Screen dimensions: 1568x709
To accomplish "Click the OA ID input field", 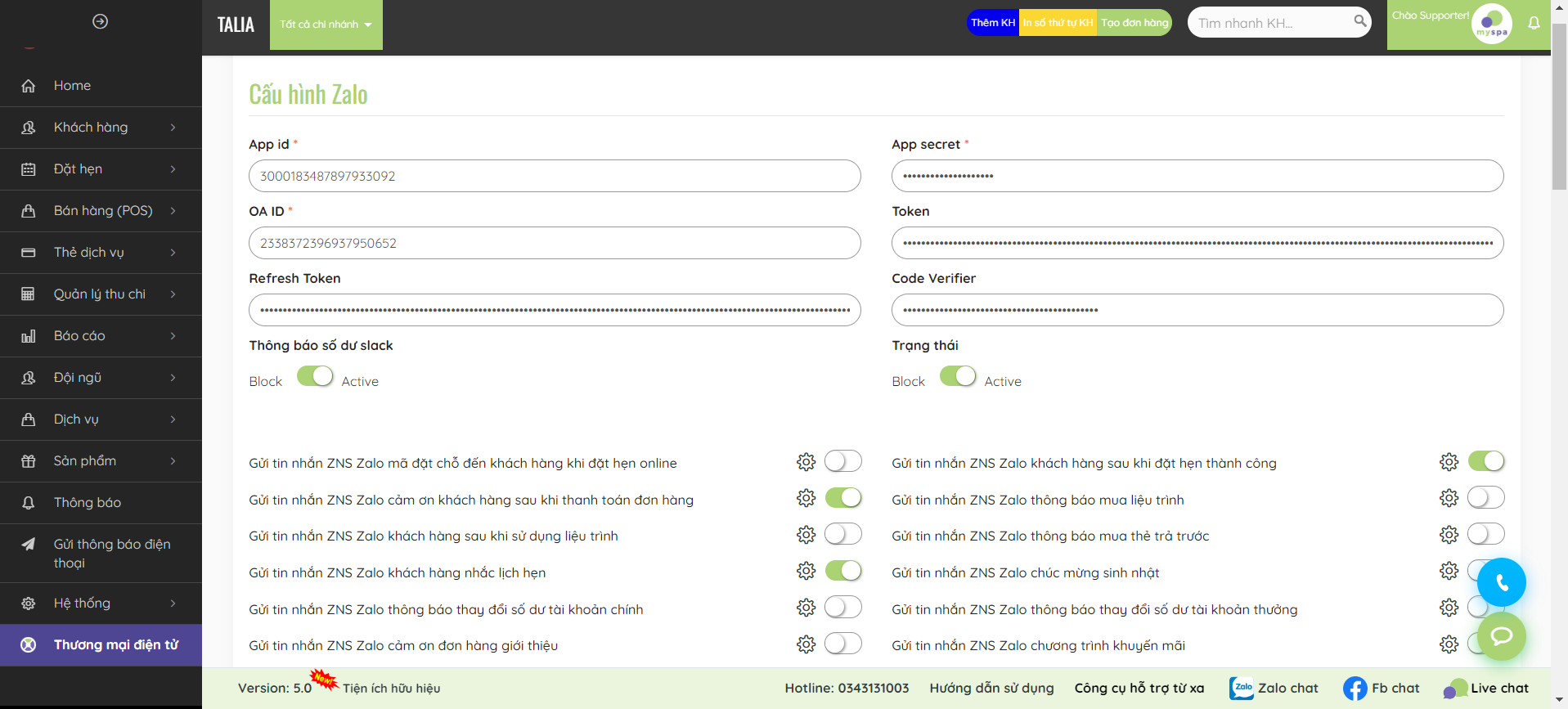I will 555,243.
